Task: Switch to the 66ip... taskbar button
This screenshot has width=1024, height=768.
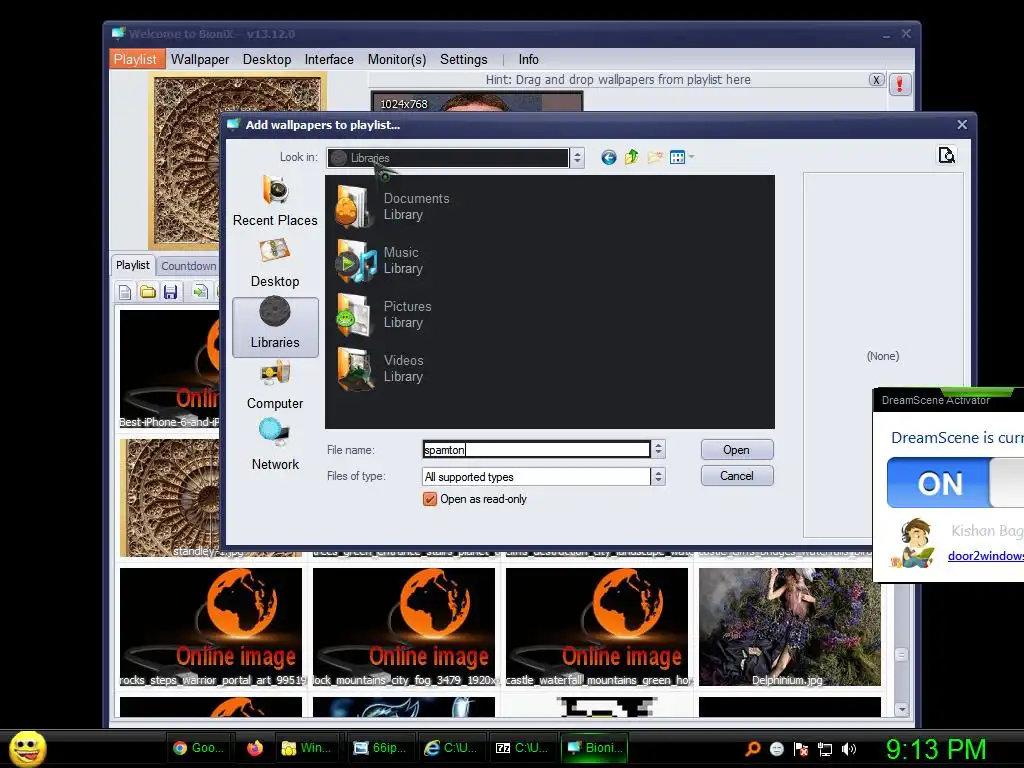Action: (379, 748)
